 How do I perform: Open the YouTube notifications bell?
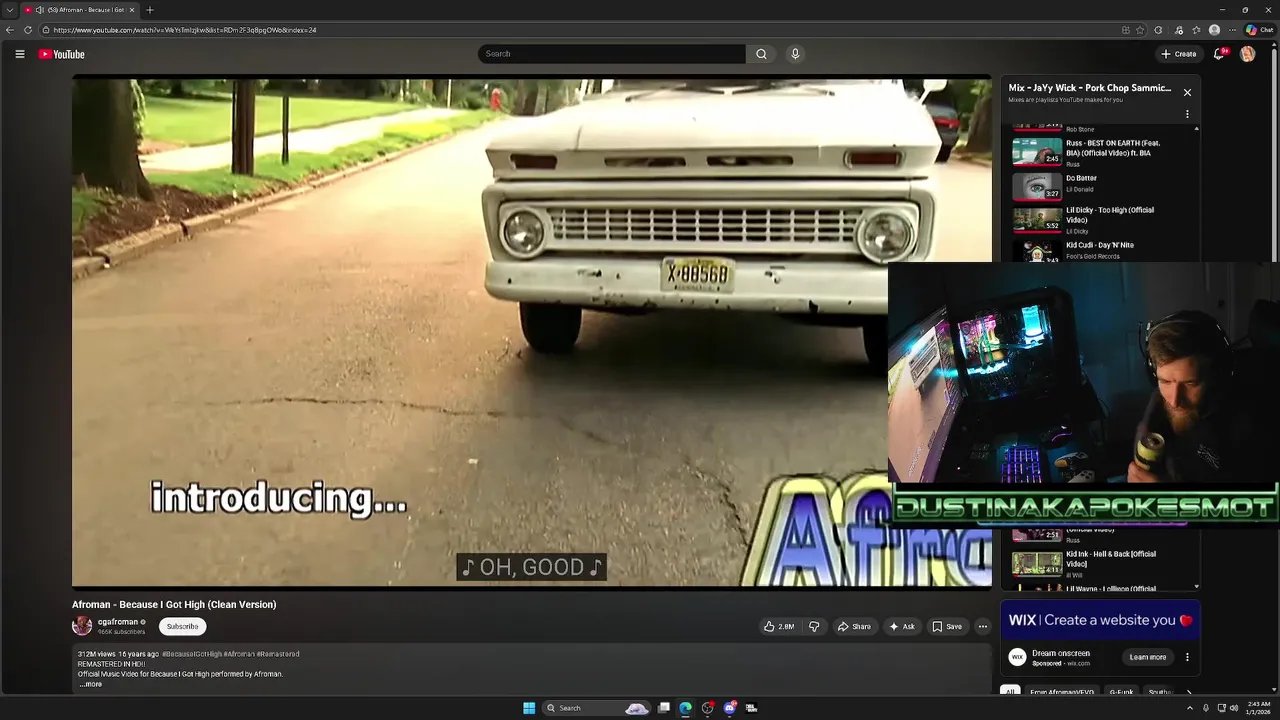pos(1218,54)
